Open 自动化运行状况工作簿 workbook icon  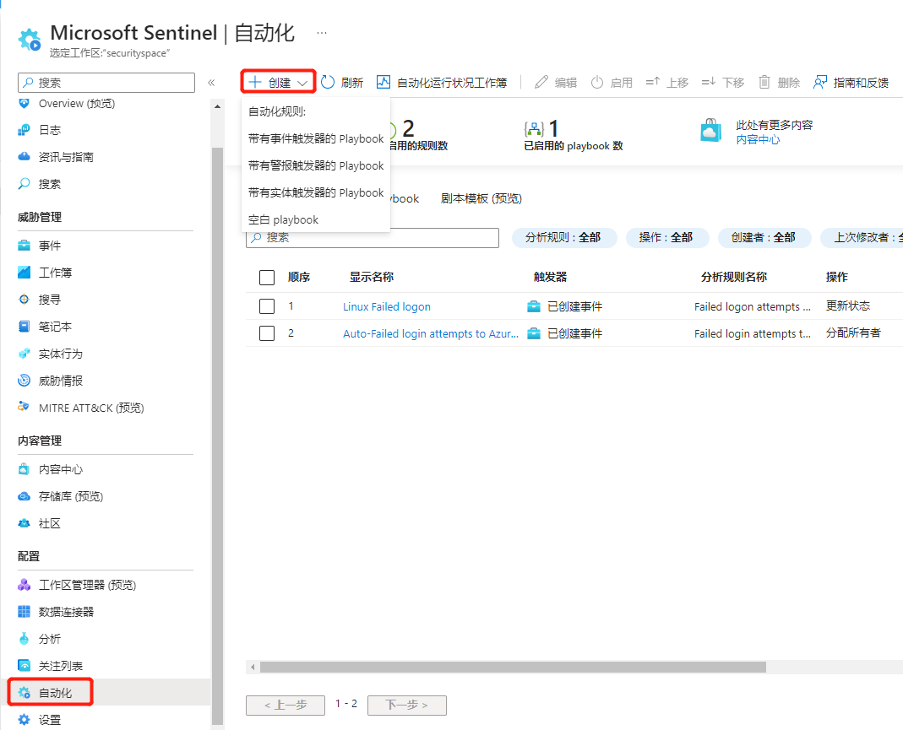[x=383, y=82]
